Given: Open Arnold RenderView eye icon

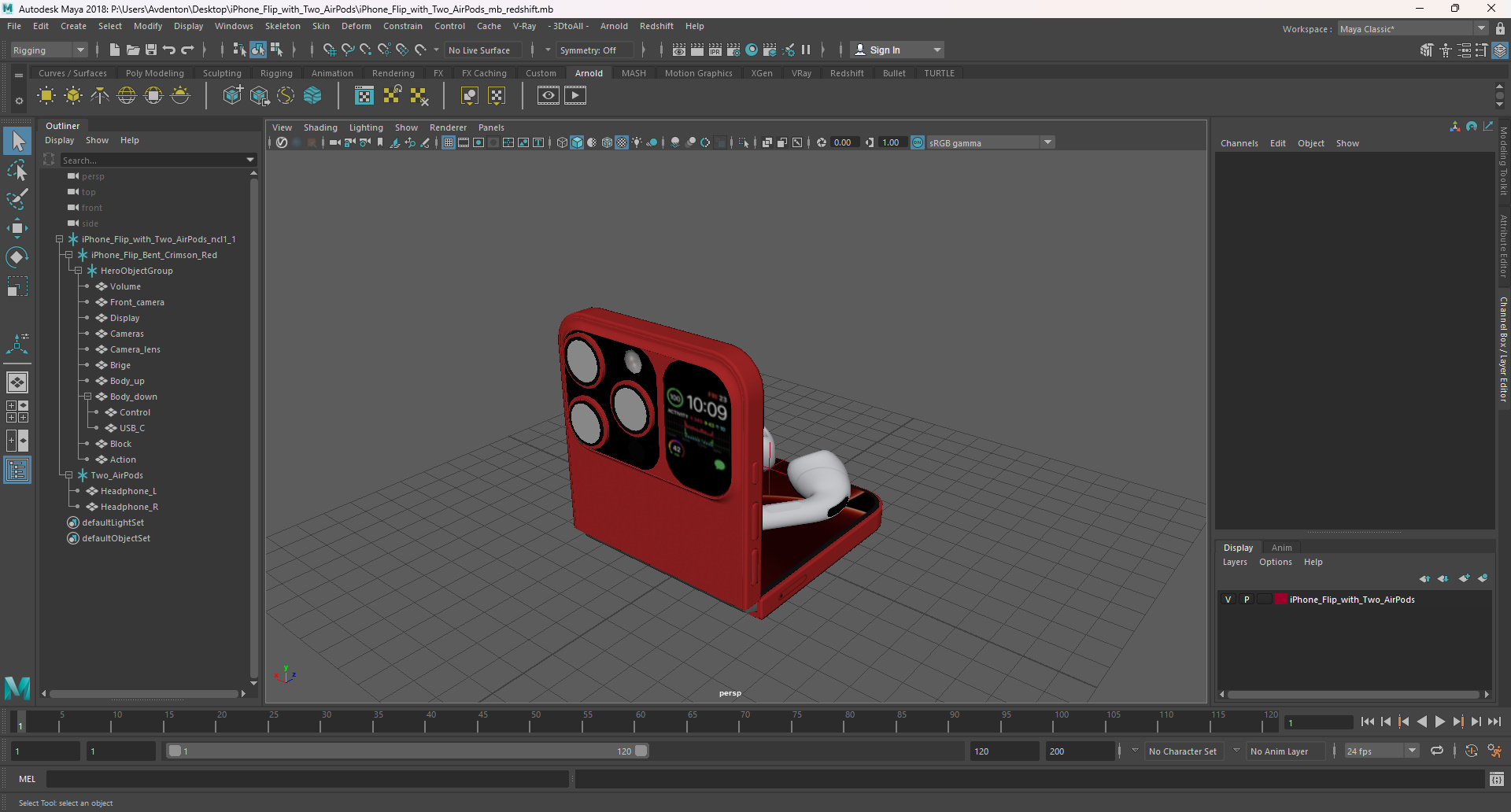Looking at the screenshot, I should coord(549,96).
